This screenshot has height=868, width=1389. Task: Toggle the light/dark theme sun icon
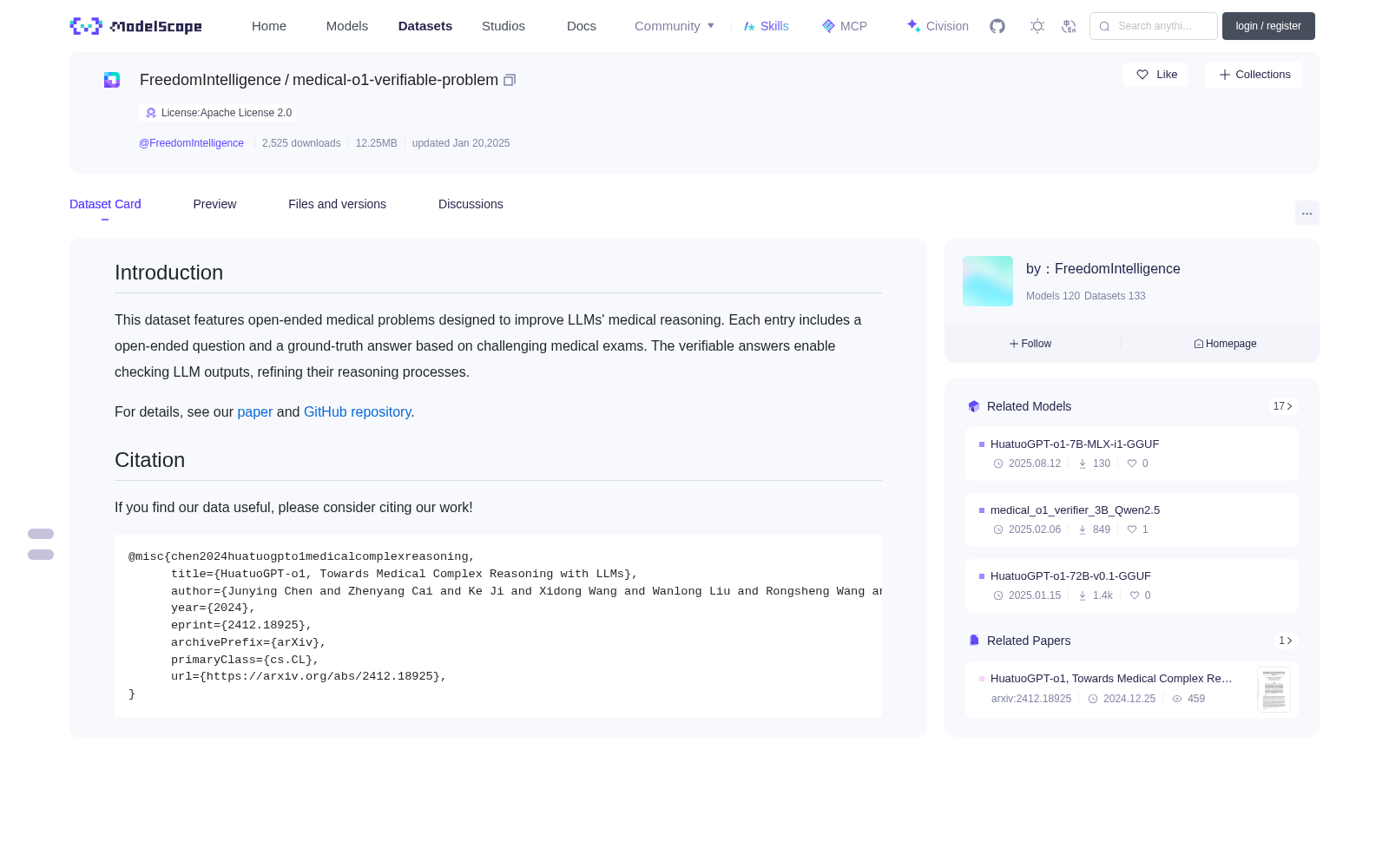point(1037,26)
